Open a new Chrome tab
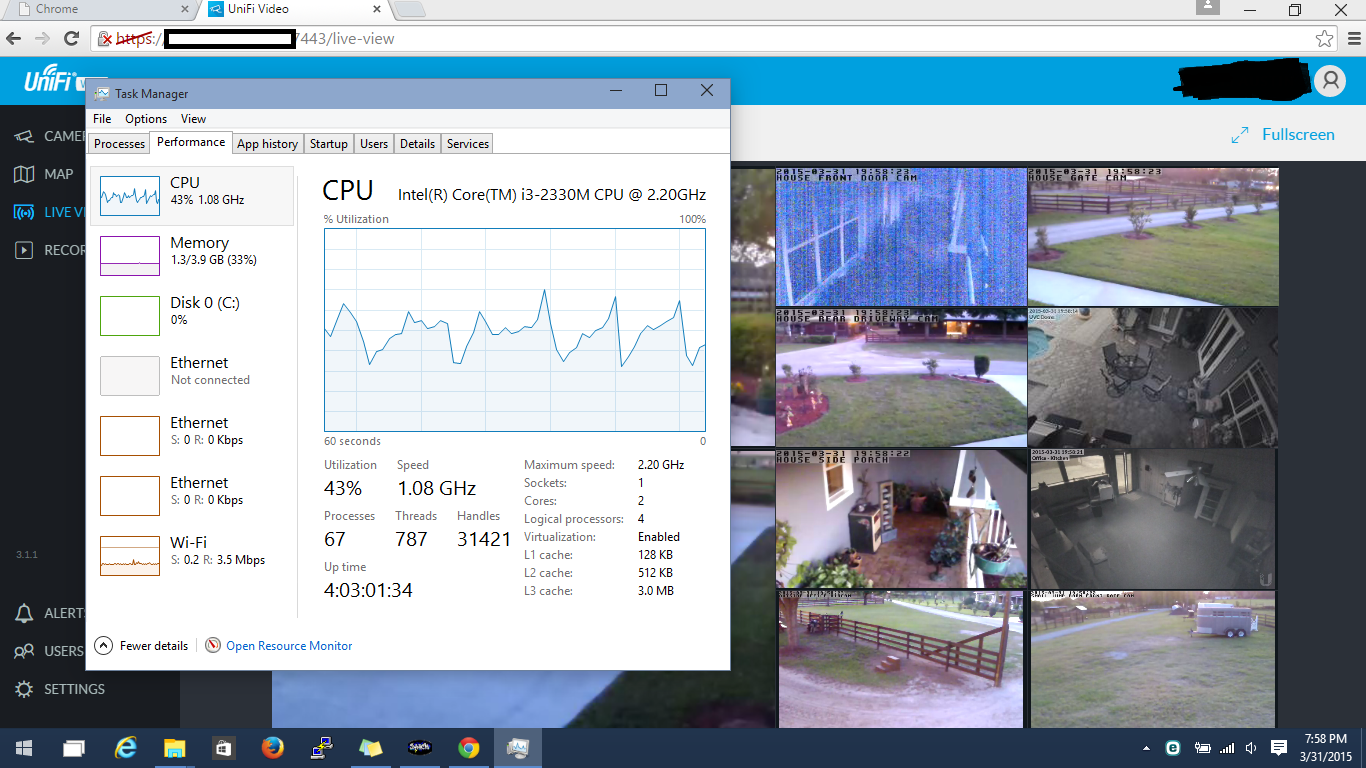Viewport: 1366px width, 768px height. pyautogui.click(x=410, y=10)
